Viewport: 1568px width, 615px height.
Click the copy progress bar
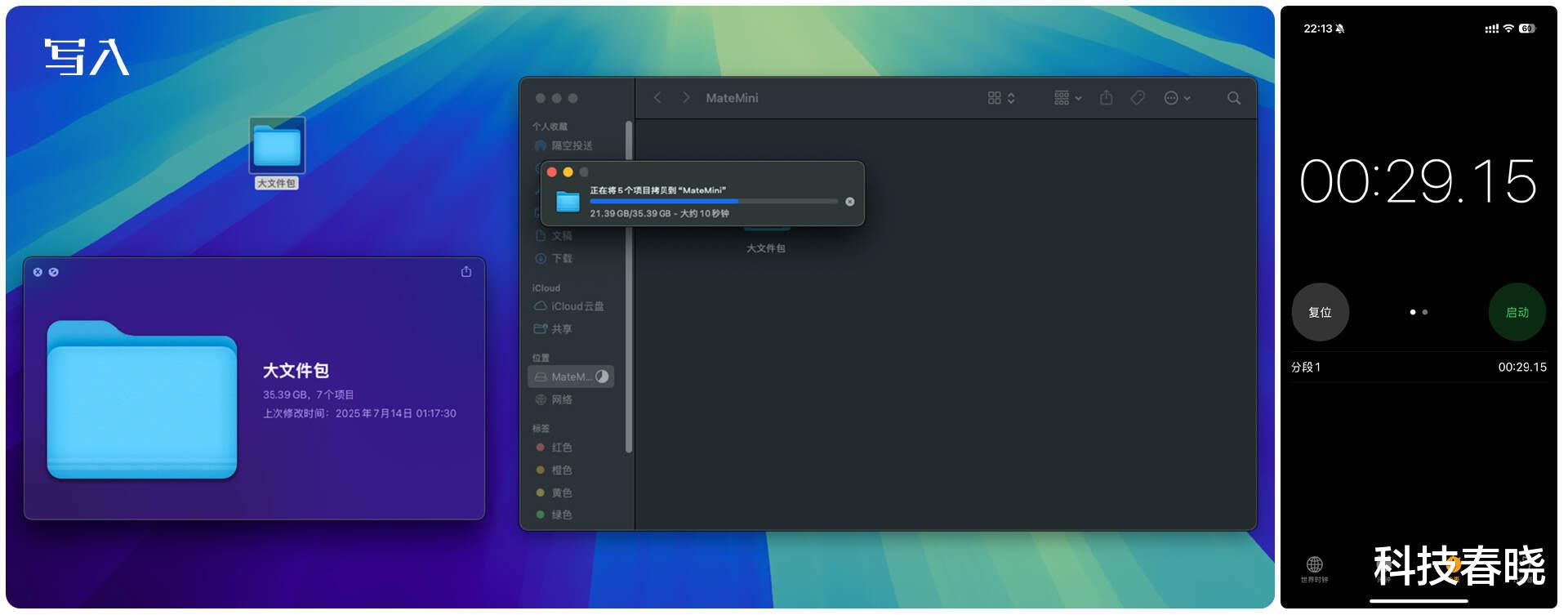[713, 201]
